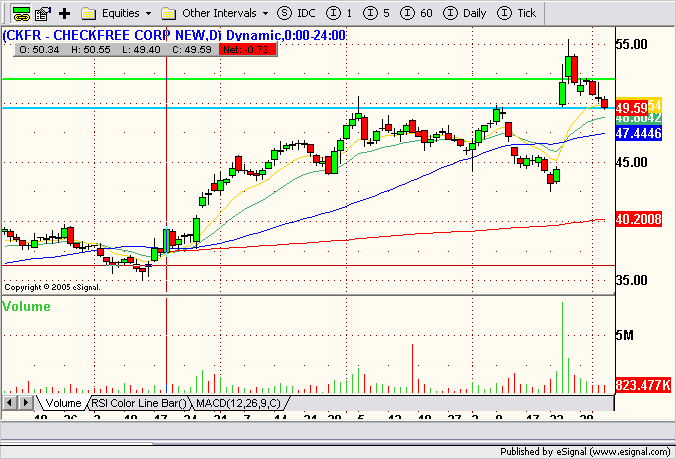676x459 pixels.
Task: Open the RSI Color Line Bar() tab
Action: pos(139,403)
